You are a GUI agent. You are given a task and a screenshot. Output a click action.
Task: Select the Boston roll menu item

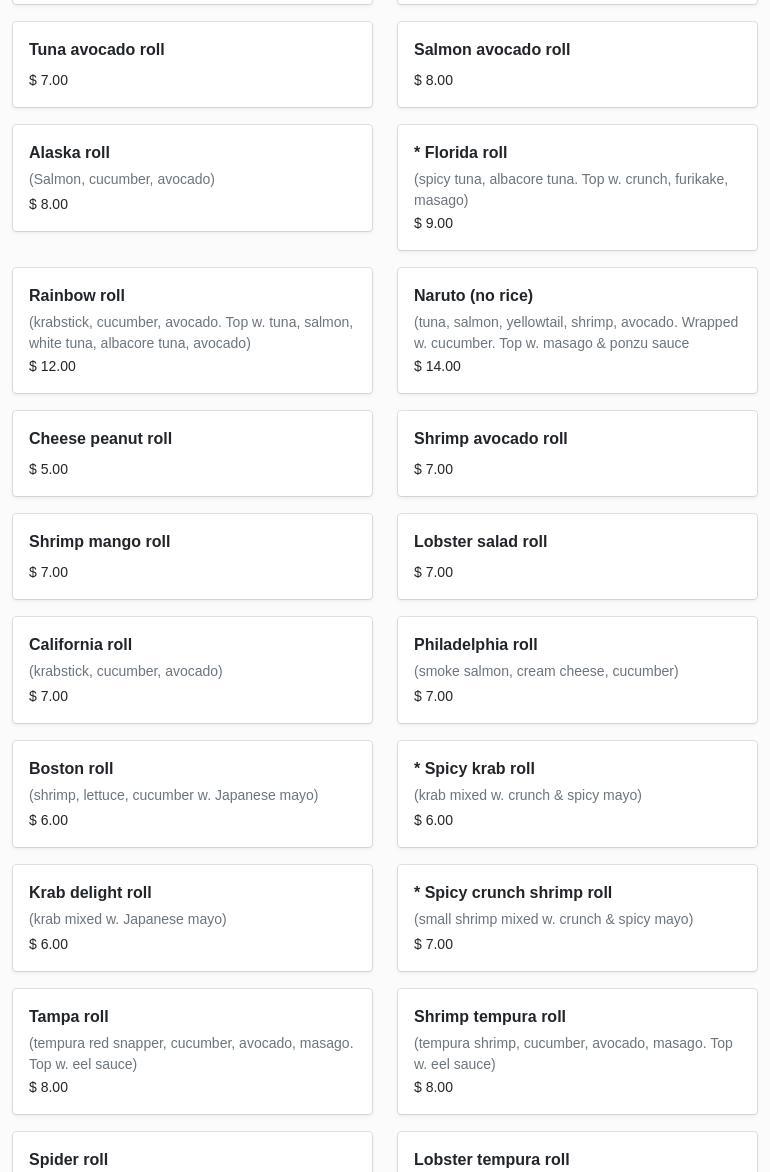[x=192, y=793]
